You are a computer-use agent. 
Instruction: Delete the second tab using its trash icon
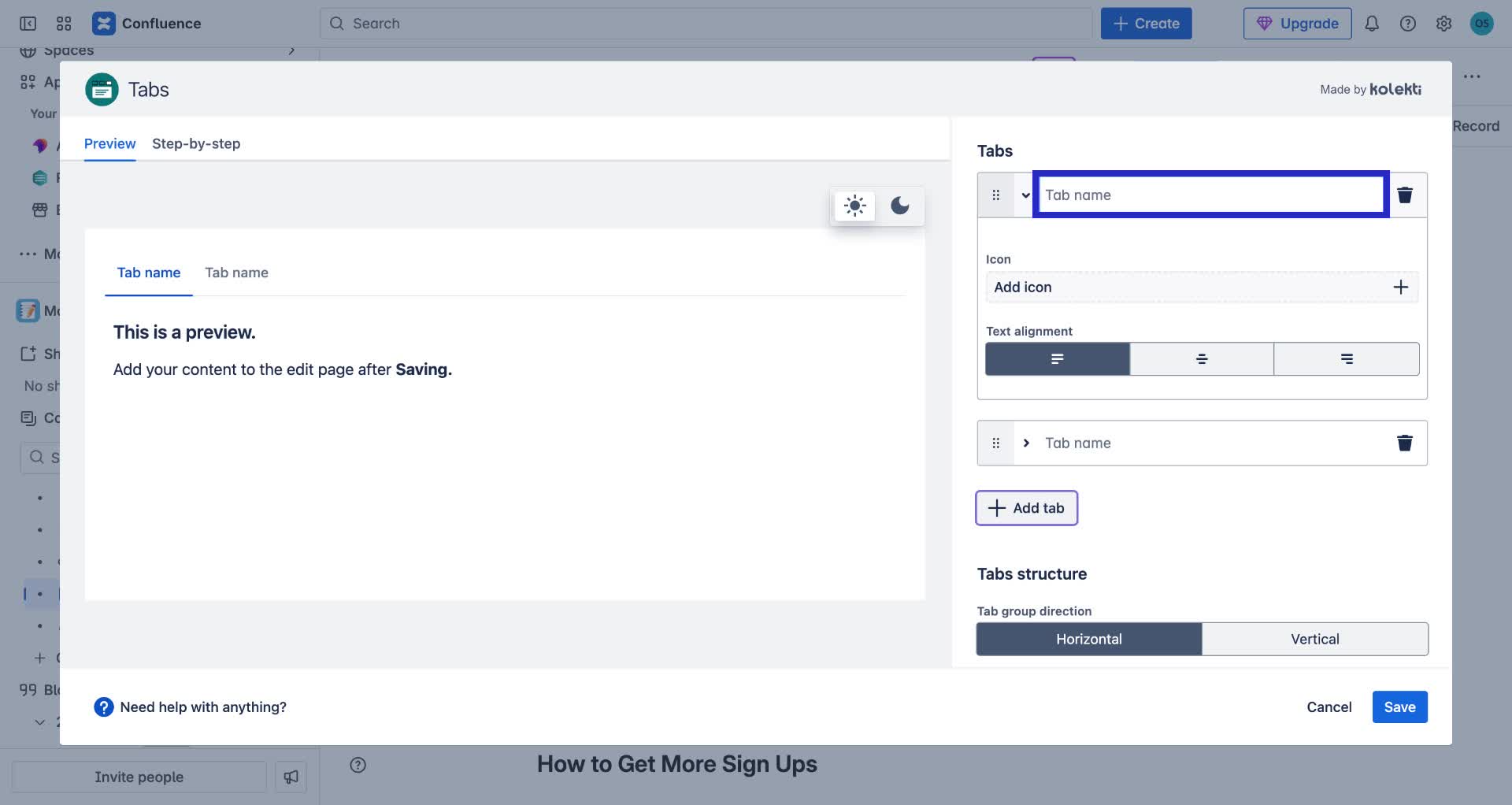click(x=1405, y=443)
